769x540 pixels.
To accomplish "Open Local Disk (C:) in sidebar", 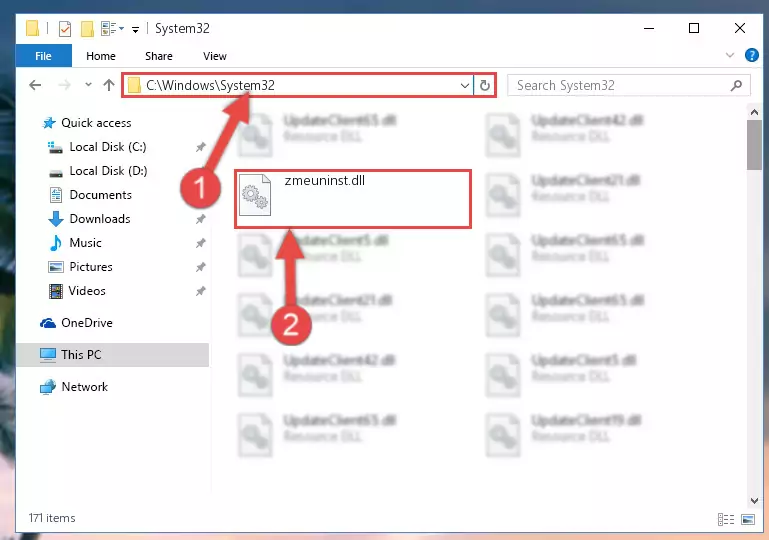I will 108,147.
